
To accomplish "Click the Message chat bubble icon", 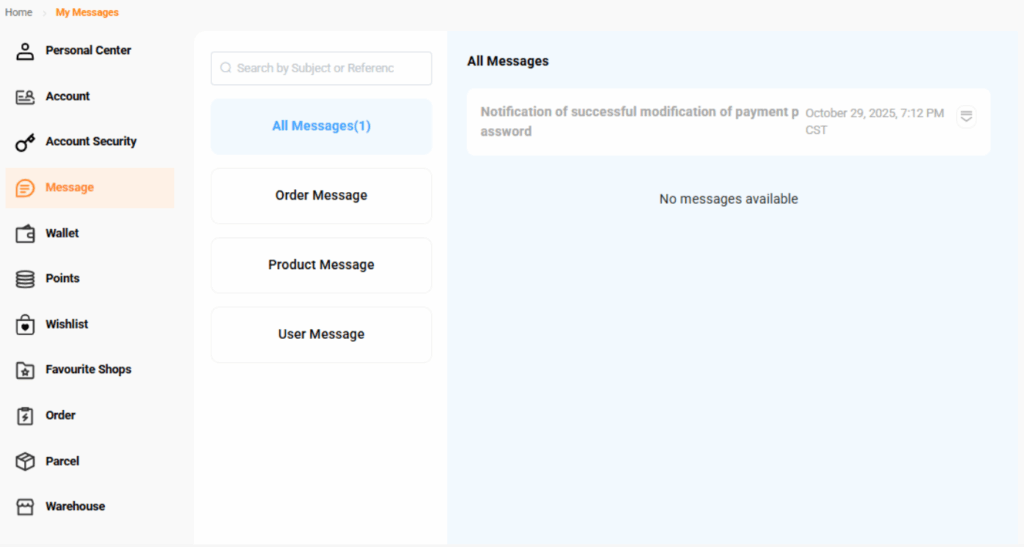I will [26, 188].
